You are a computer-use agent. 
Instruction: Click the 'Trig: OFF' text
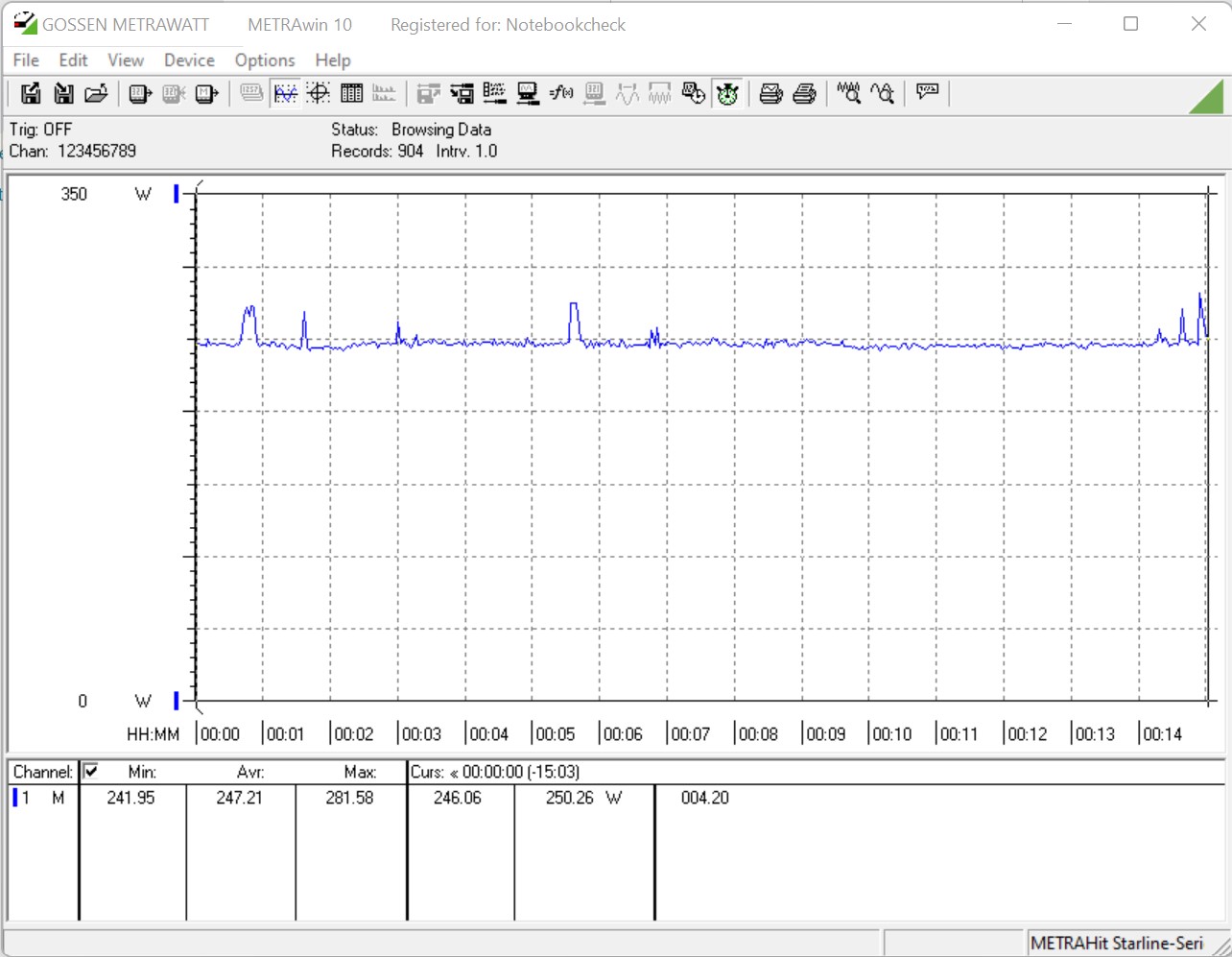40,129
